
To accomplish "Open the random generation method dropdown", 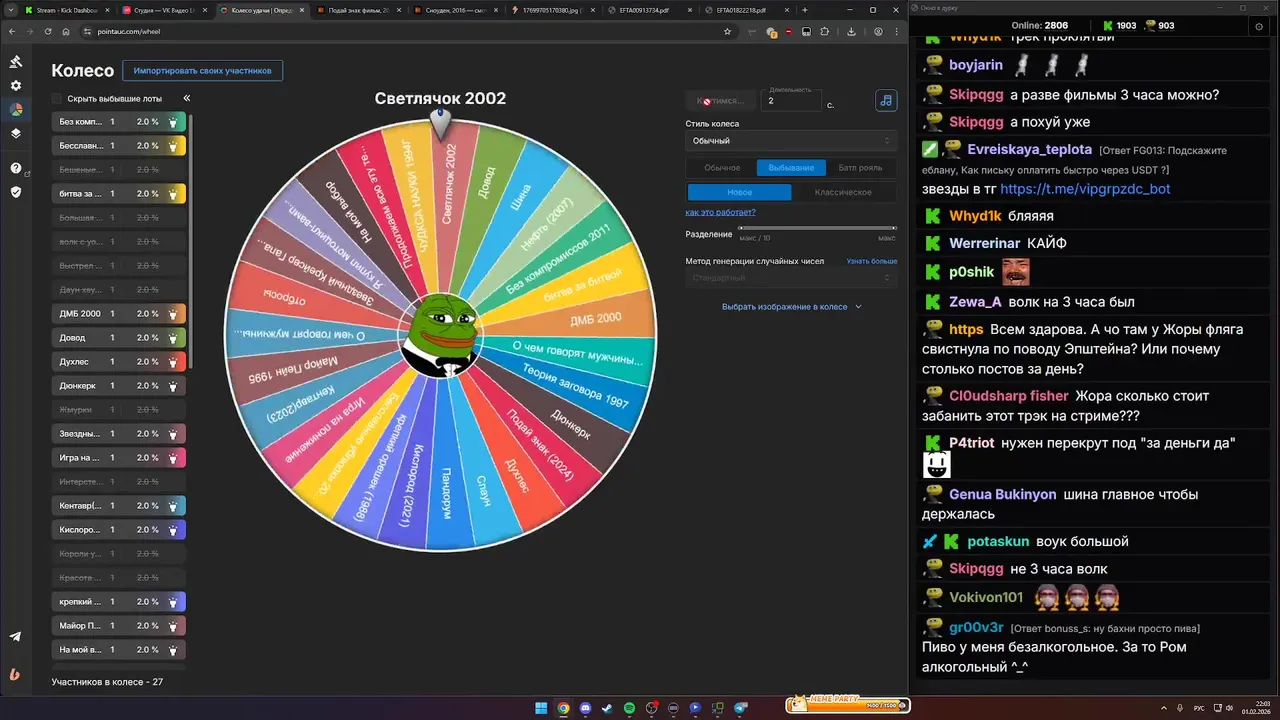I will click(790, 277).
